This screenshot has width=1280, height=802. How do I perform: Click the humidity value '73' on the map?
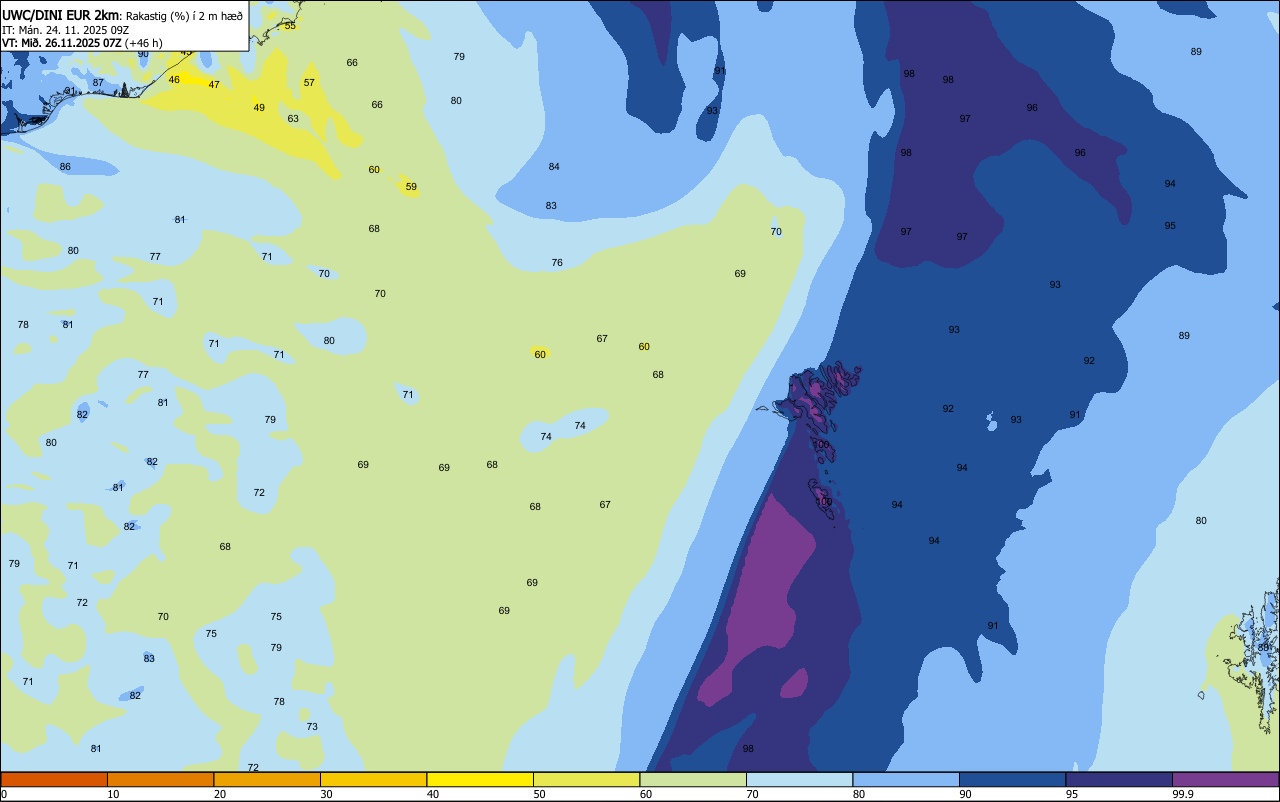pyautogui.click(x=312, y=727)
